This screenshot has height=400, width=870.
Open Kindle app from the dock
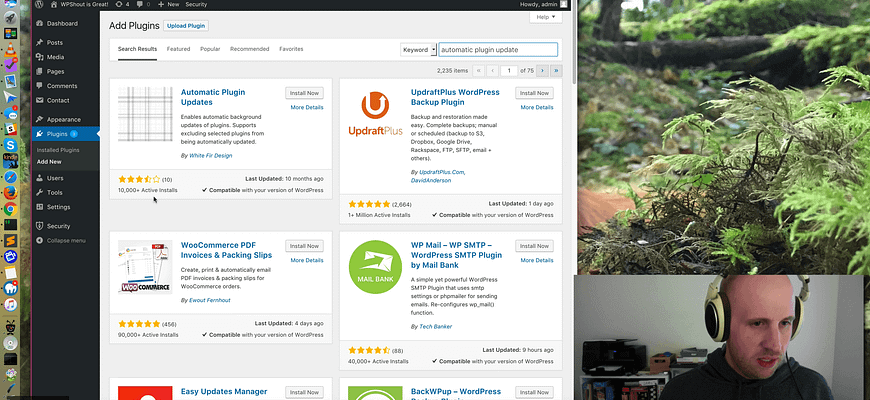pos(11,161)
